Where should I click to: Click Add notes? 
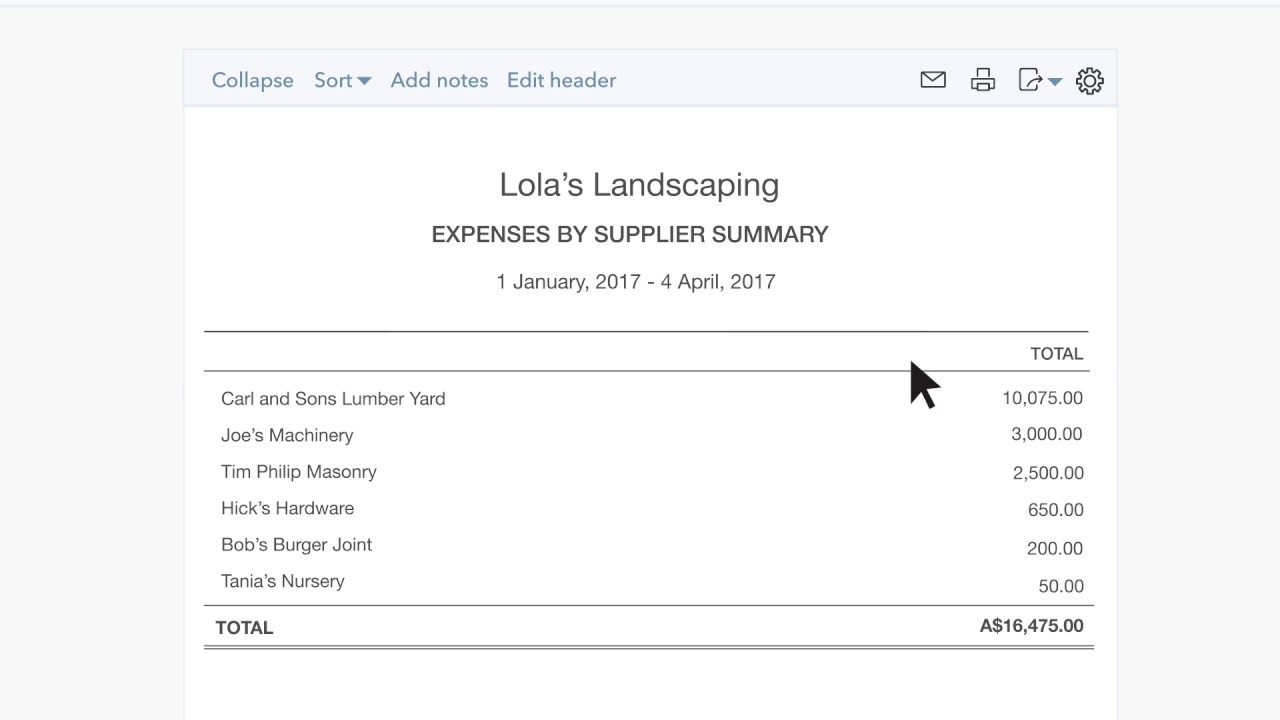pos(439,80)
